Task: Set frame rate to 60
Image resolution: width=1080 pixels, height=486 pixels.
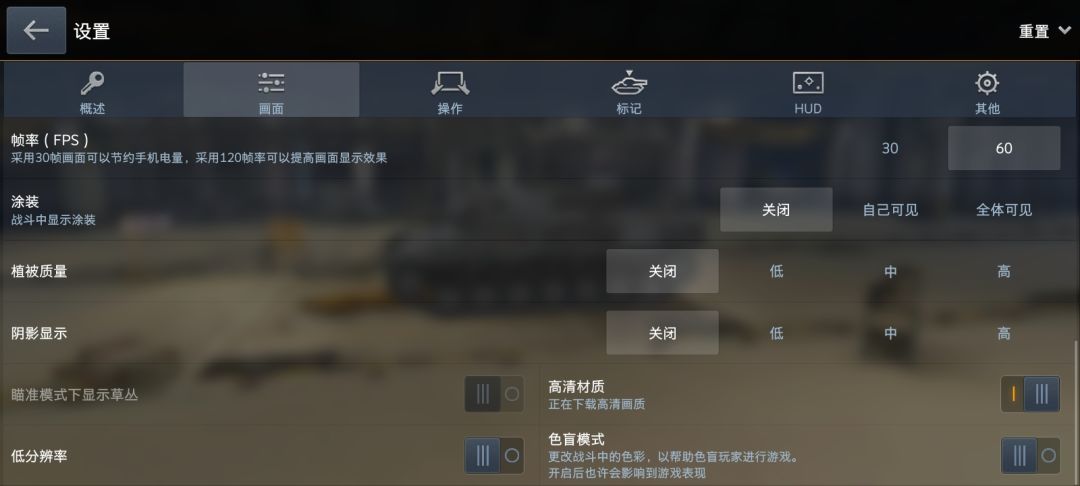Action: (x=1004, y=148)
